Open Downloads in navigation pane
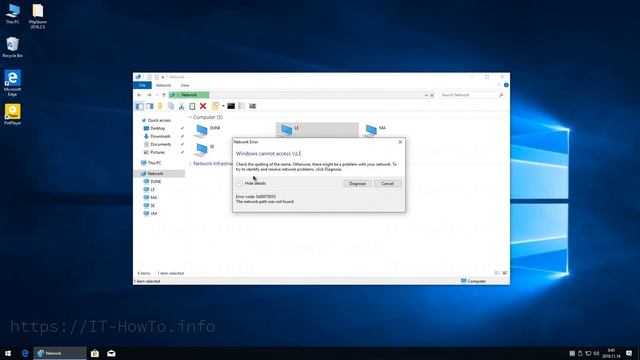This screenshot has width=640, height=360. click(160, 136)
